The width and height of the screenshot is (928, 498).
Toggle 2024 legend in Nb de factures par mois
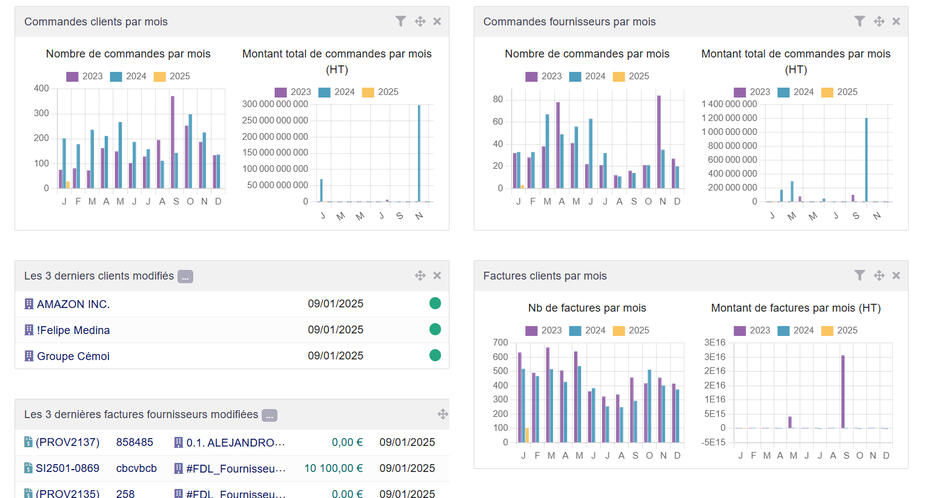tap(587, 330)
